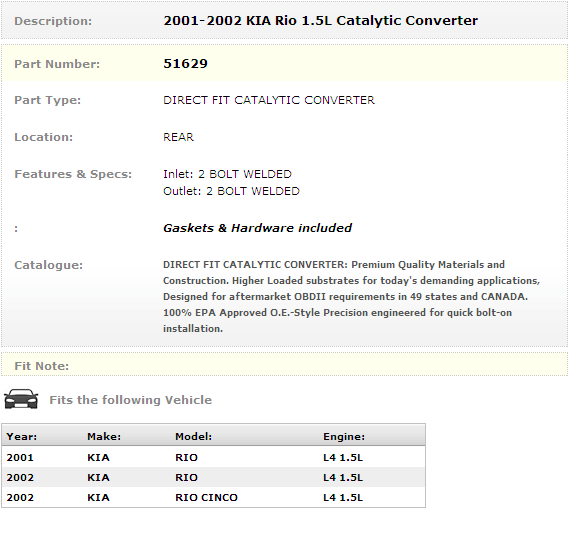Image resolution: width=570 pixels, height=548 pixels.
Task: Click the car icon beside Fits the following Vehicle
Action: 21,399
